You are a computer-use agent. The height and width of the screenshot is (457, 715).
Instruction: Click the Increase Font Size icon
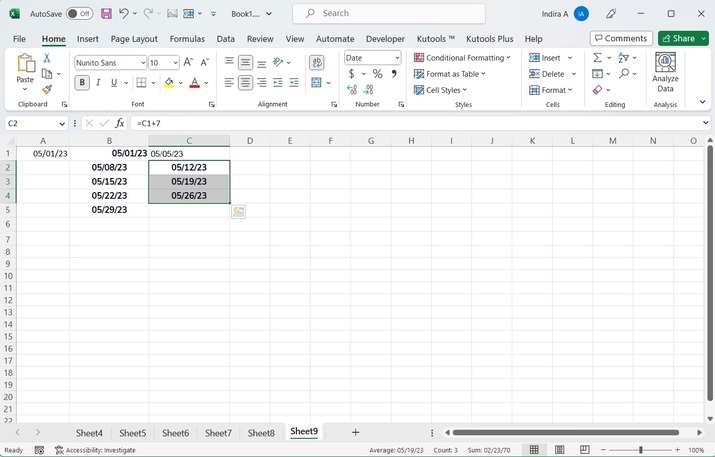(x=188, y=62)
